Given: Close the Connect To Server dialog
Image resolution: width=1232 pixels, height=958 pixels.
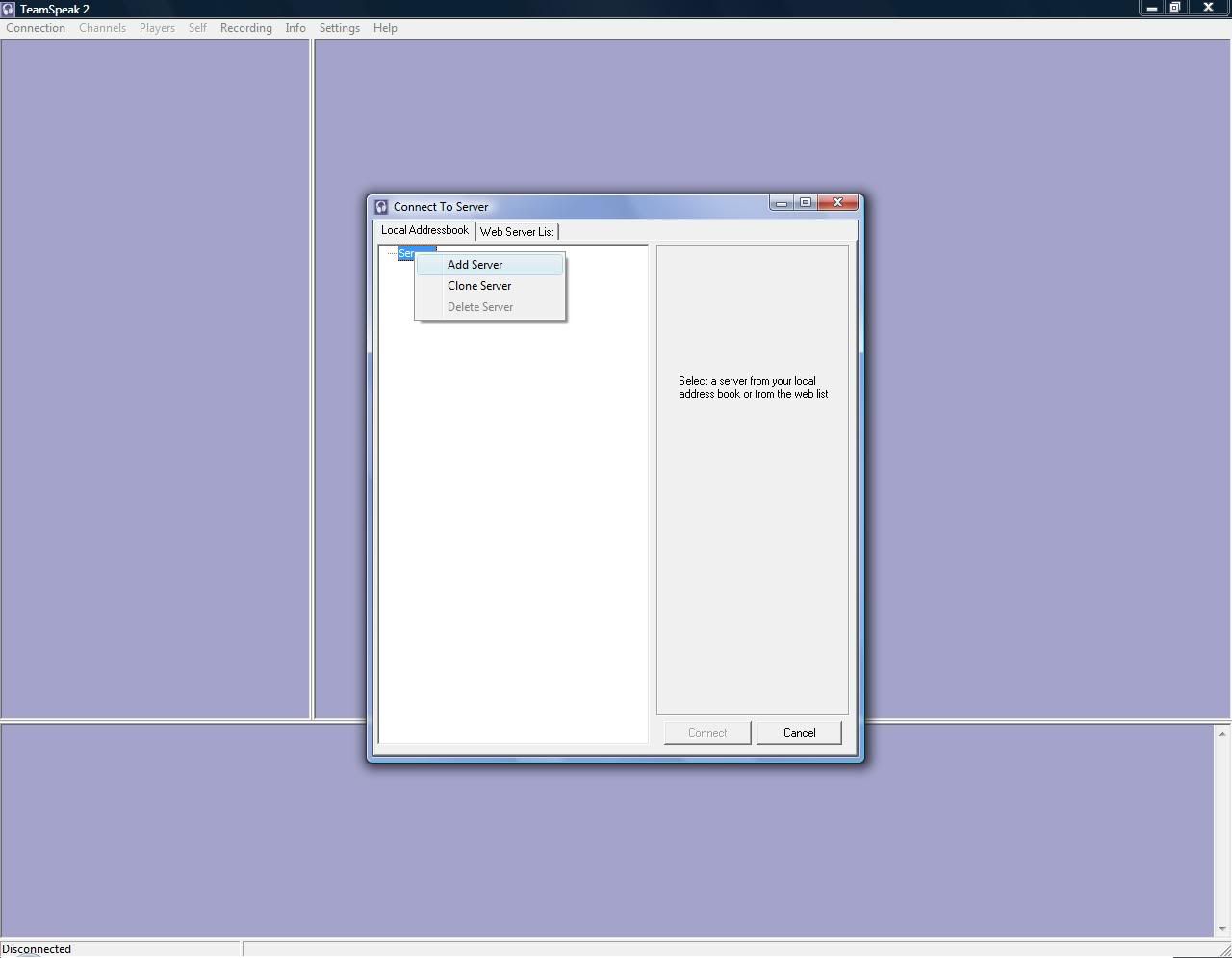Looking at the screenshot, I should pyautogui.click(x=837, y=202).
